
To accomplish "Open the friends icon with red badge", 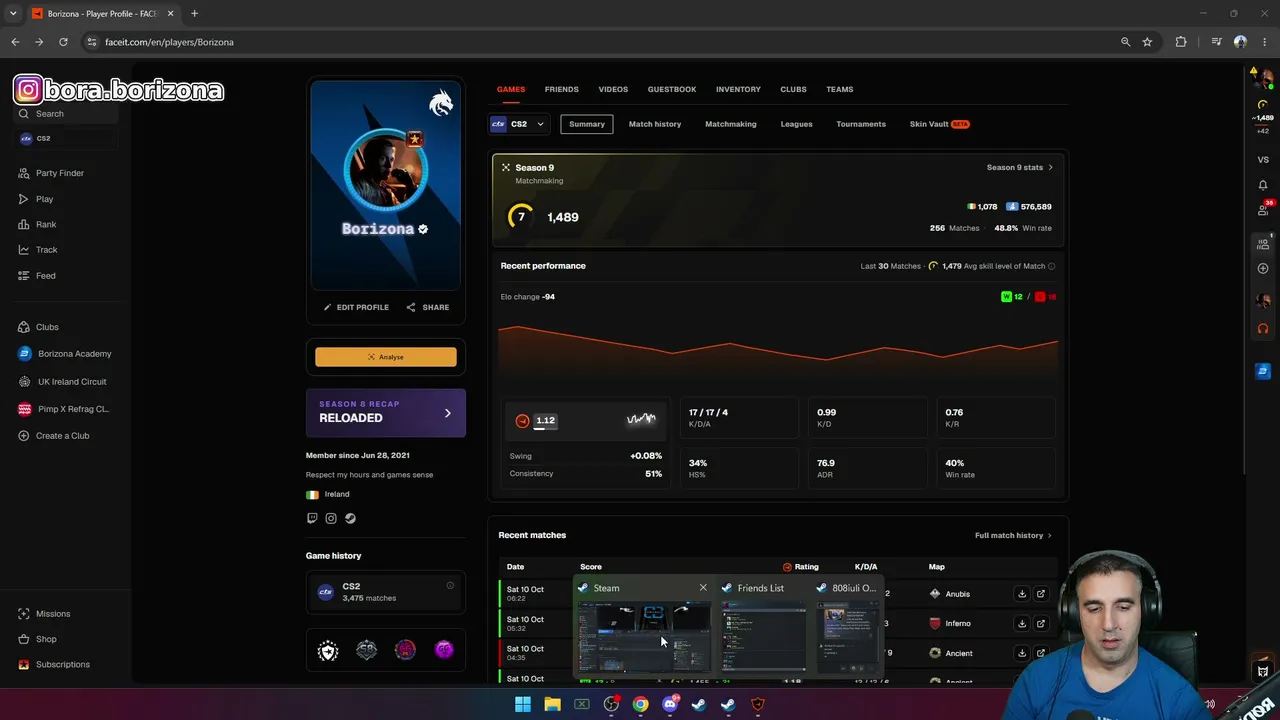I will 1263,210.
